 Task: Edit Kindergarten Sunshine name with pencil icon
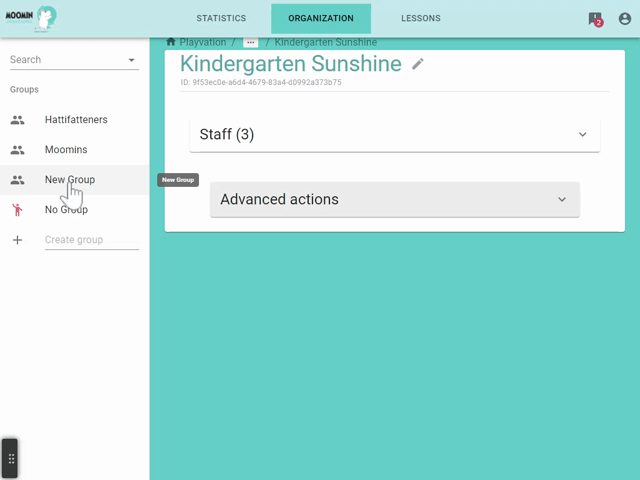click(418, 64)
